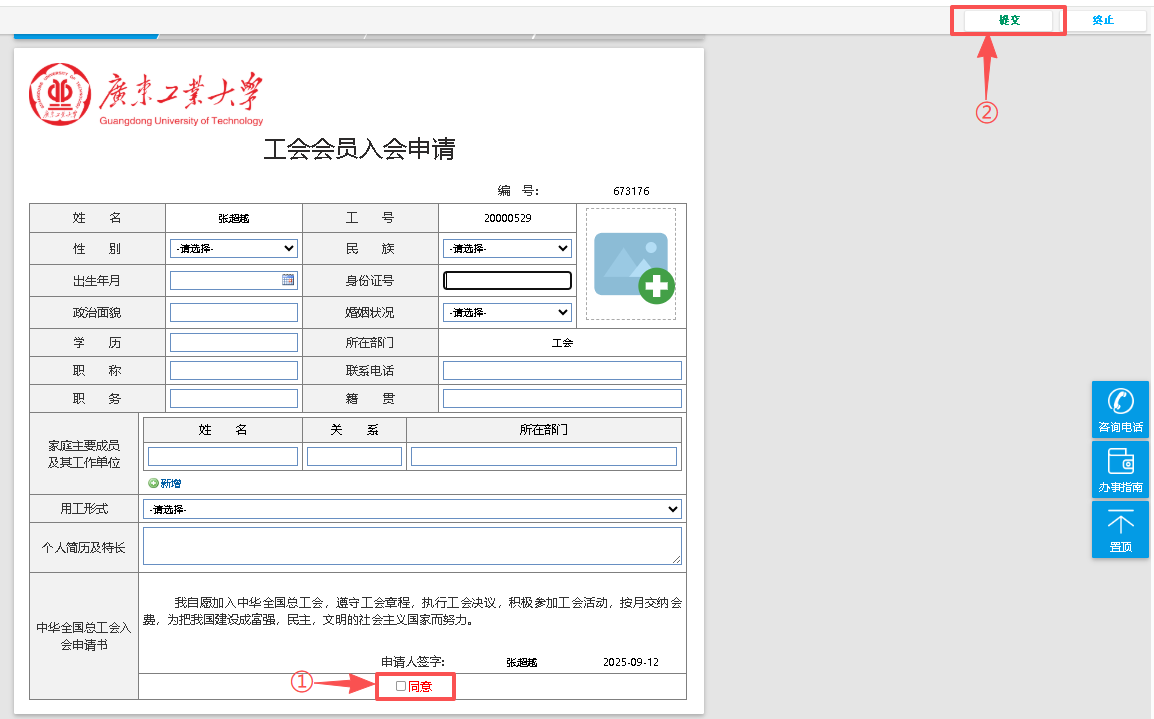Click the green 新增 add-row icon

tap(153, 483)
